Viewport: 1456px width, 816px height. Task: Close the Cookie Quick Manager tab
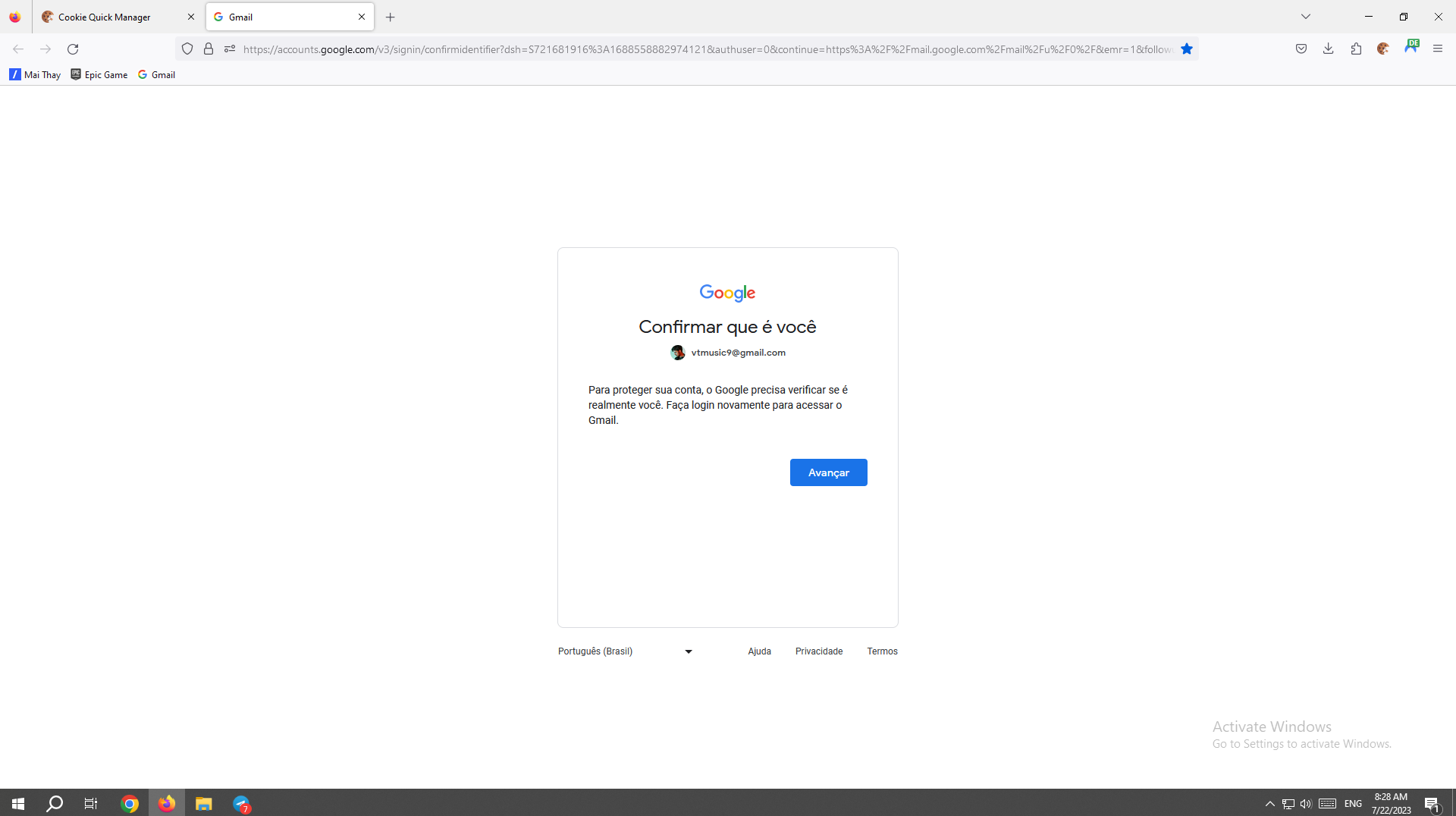(x=191, y=17)
